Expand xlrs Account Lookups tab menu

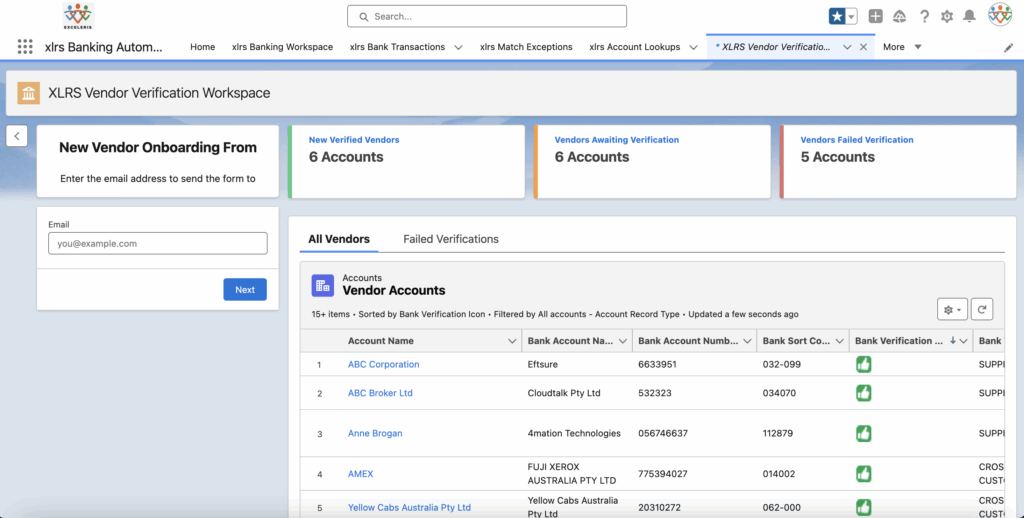point(694,47)
